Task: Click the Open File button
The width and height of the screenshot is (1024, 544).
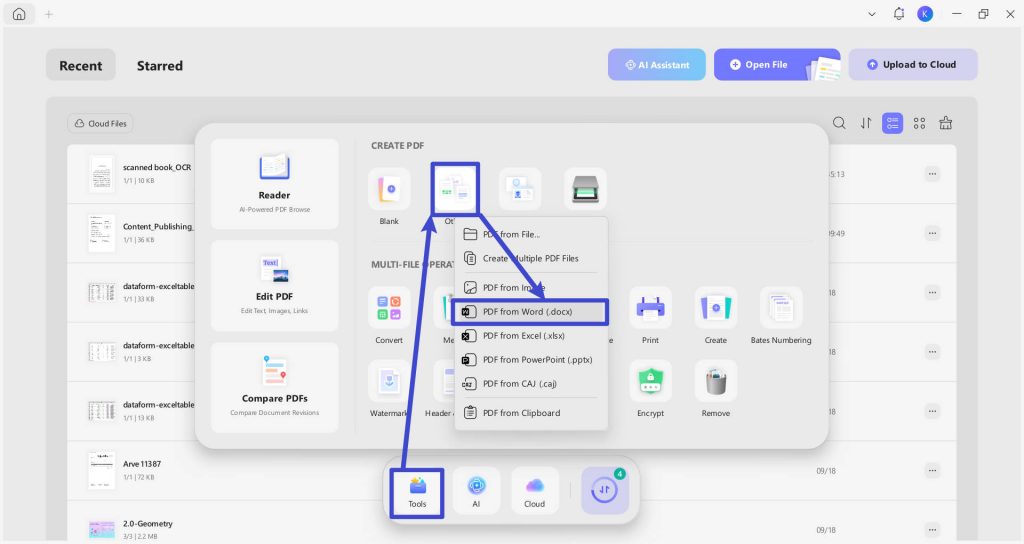Action: pyautogui.click(x=777, y=65)
